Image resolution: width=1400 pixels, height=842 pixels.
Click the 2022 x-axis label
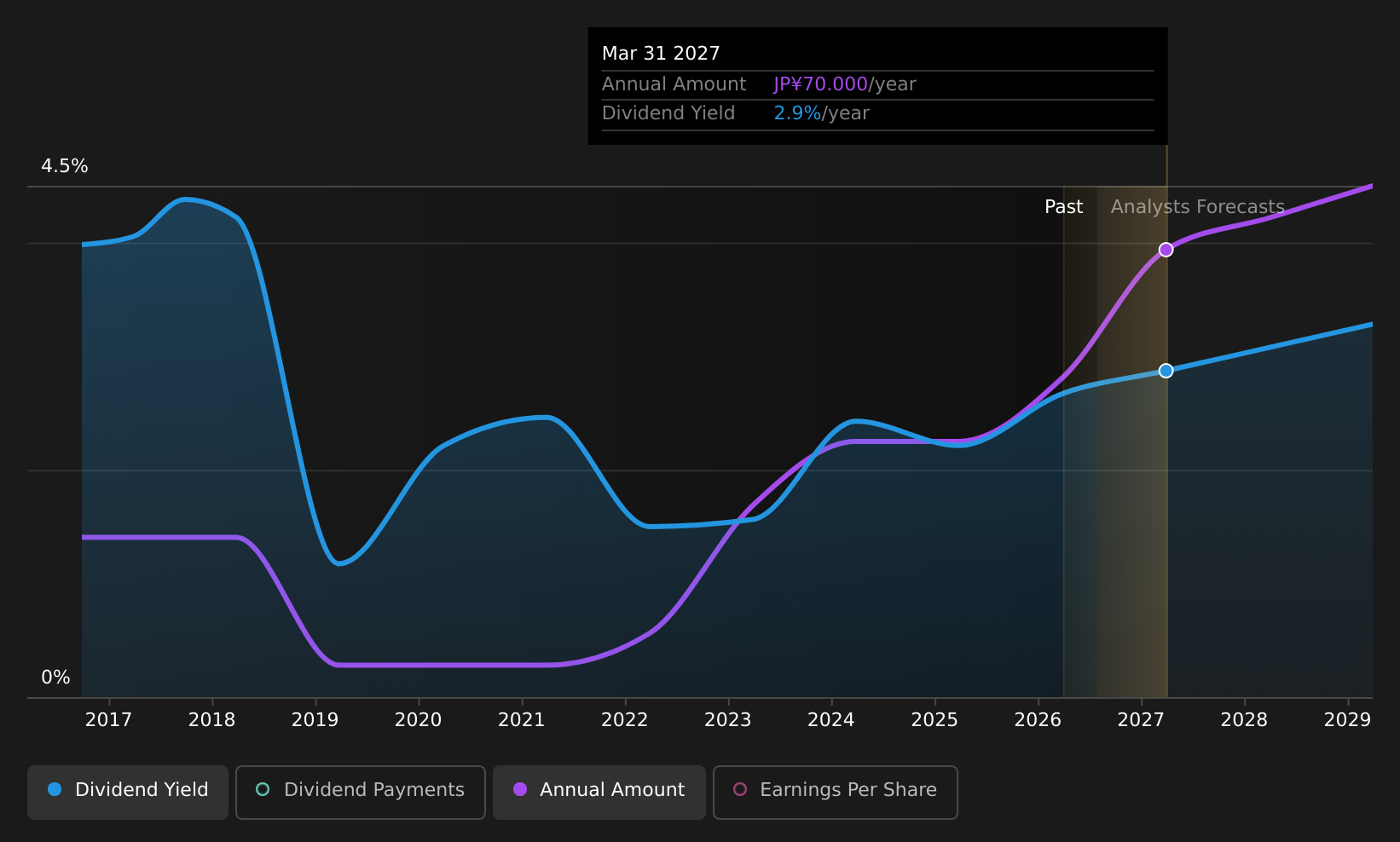[x=624, y=720]
